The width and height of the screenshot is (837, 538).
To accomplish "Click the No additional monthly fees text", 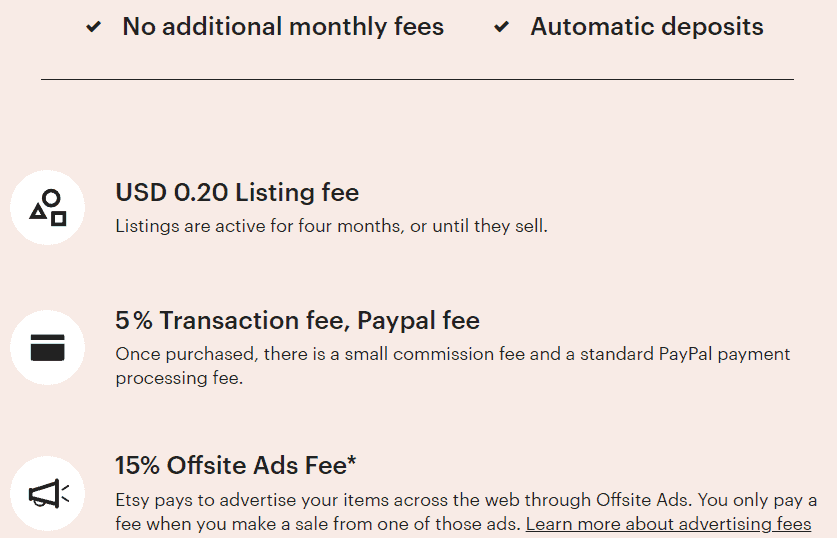I will click(x=283, y=27).
